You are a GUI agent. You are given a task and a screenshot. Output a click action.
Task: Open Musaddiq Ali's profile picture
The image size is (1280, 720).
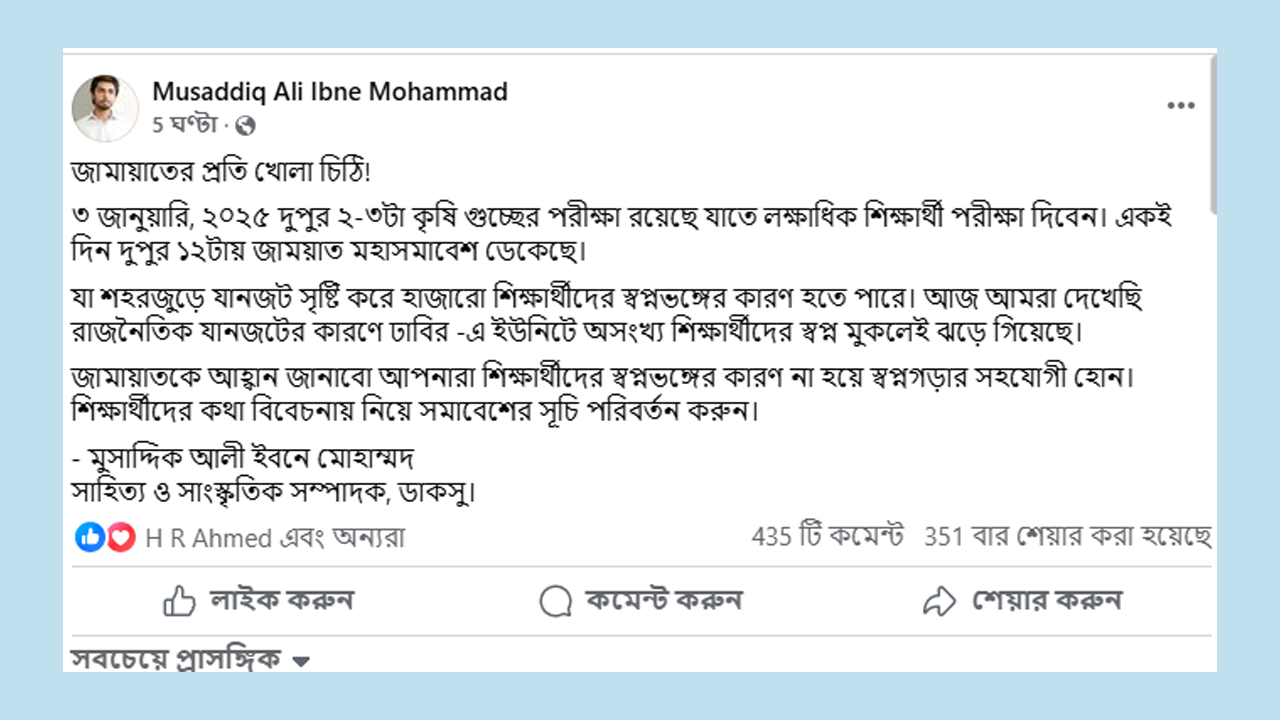click(x=105, y=108)
